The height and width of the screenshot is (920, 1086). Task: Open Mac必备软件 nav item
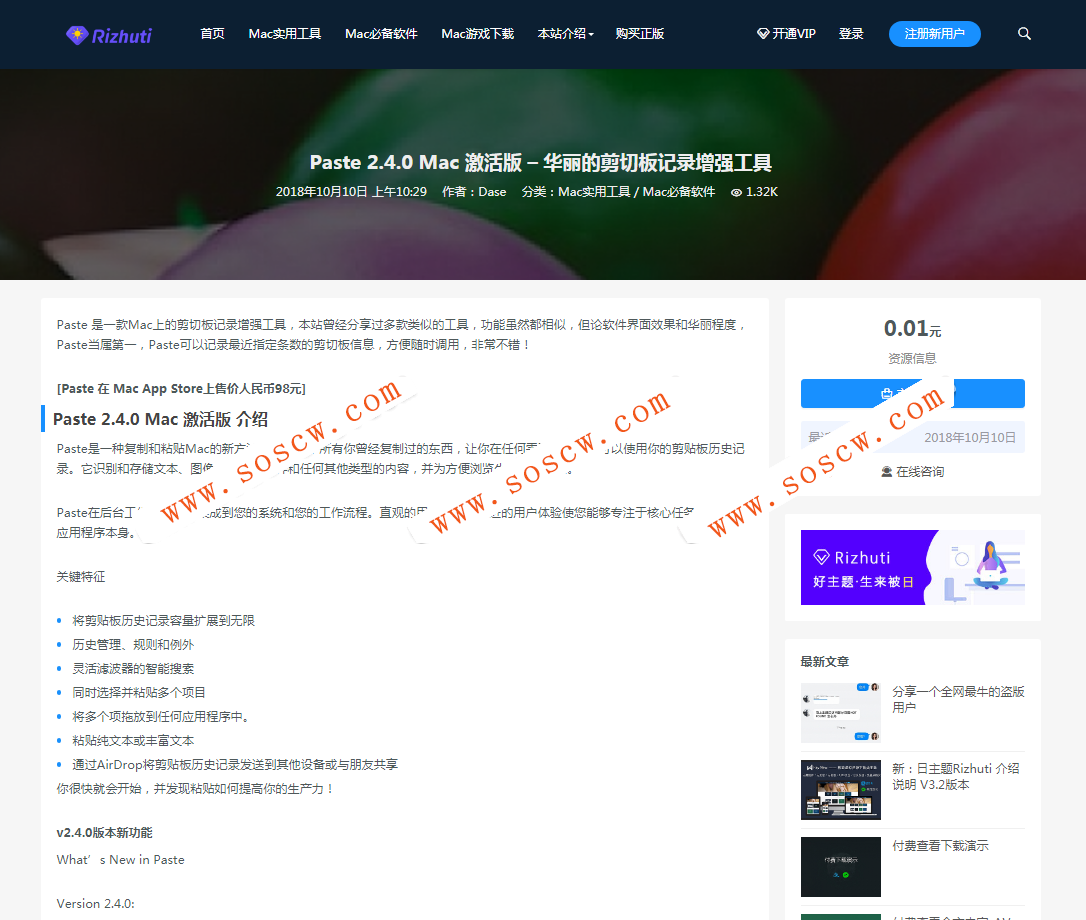[381, 34]
